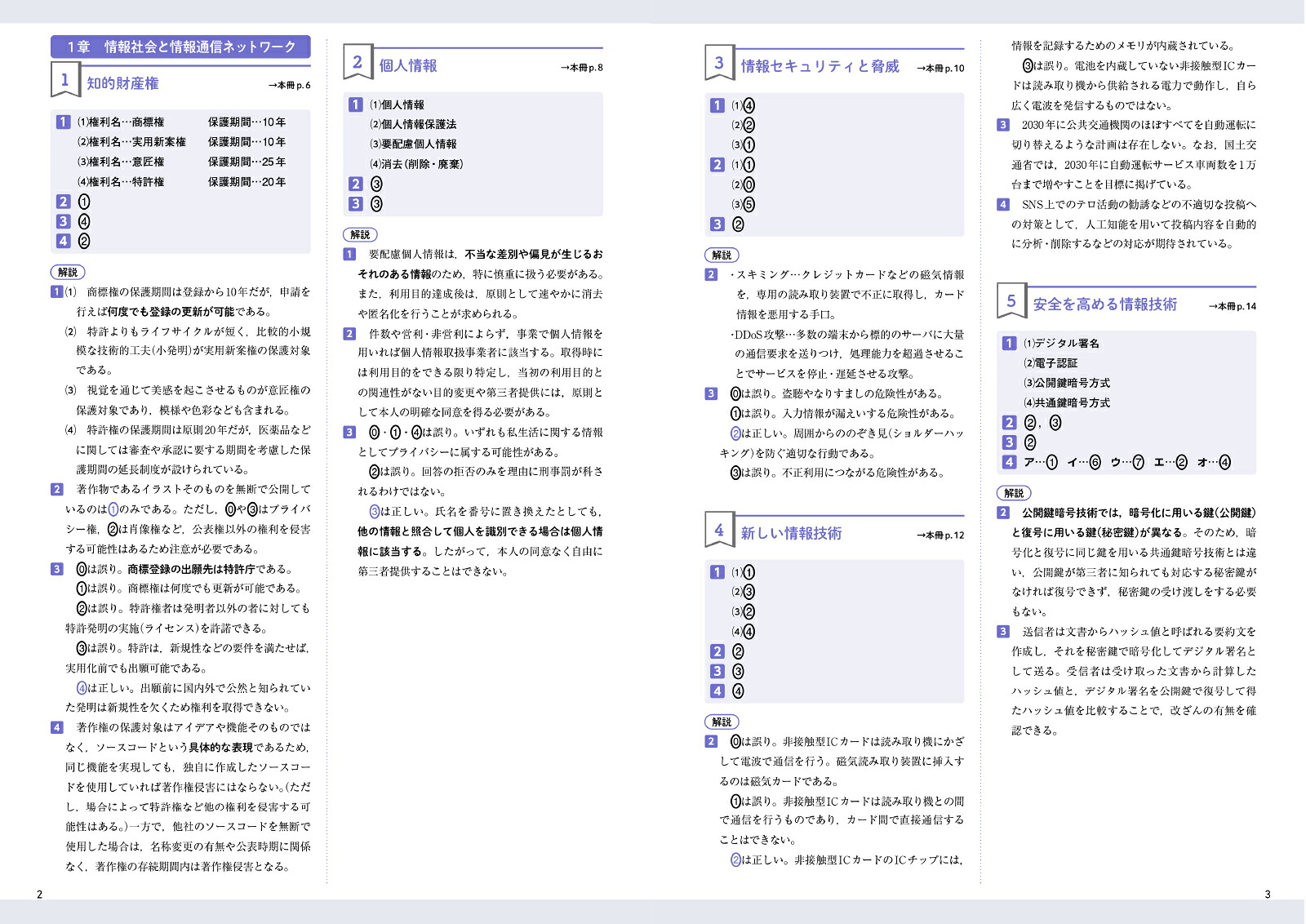
Task: Click the large section number 5 box
Action: tap(1011, 301)
